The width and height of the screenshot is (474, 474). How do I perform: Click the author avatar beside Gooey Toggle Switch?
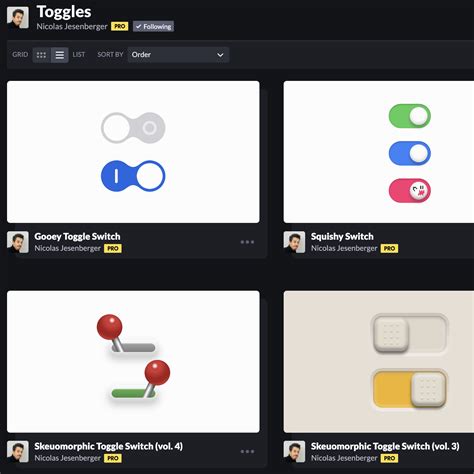pyautogui.click(x=18, y=242)
